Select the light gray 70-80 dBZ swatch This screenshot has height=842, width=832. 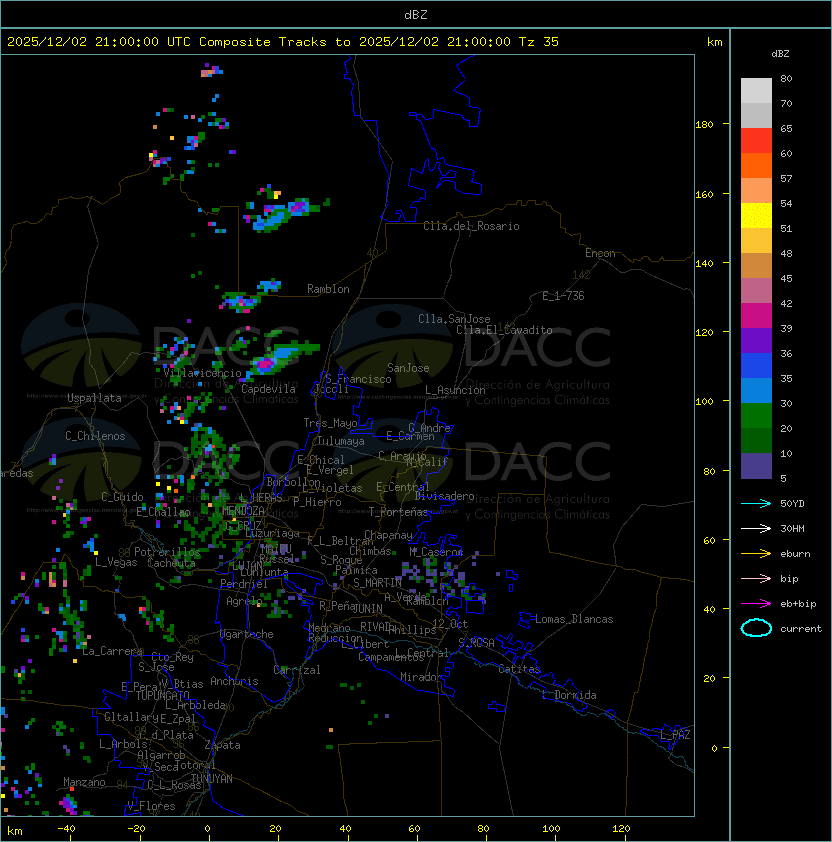click(x=756, y=90)
